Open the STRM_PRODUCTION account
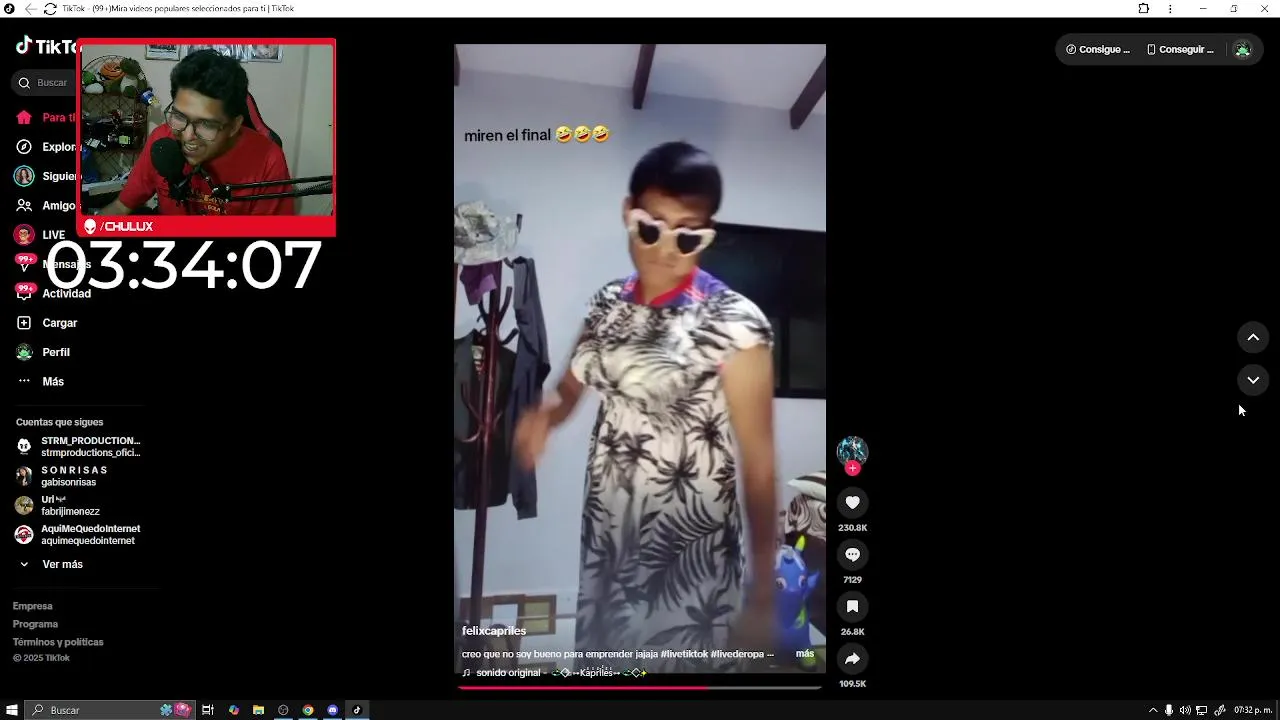Image resolution: width=1280 pixels, height=720 pixels. [78, 446]
